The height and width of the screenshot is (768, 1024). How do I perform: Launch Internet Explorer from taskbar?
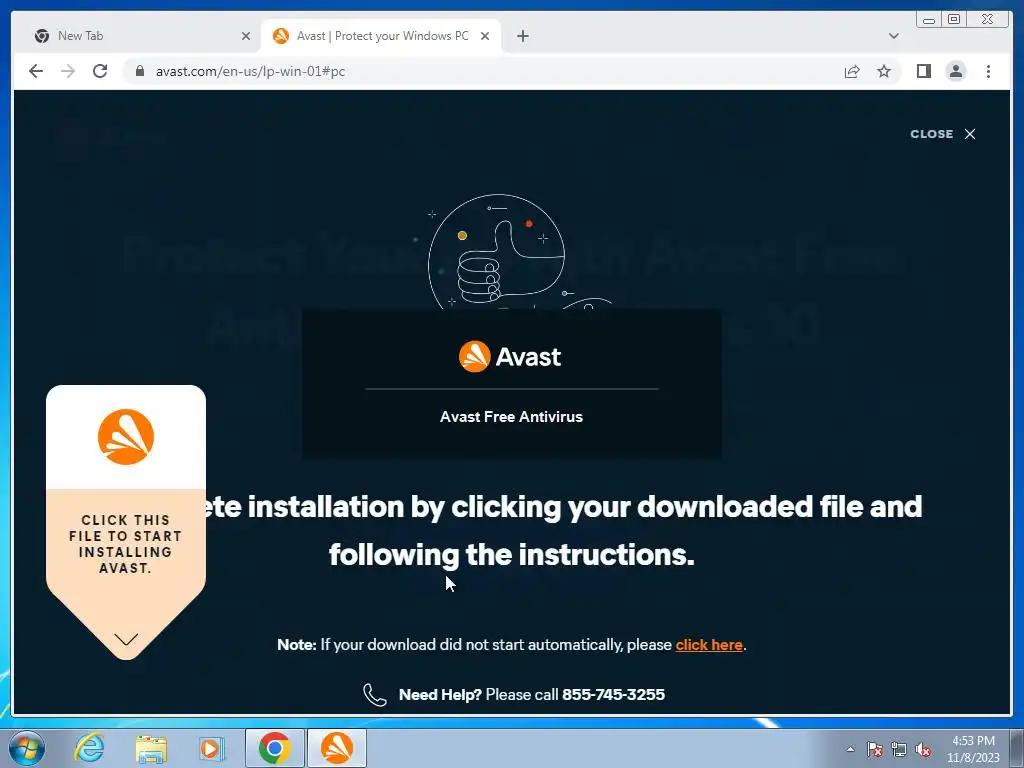click(x=89, y=748)
